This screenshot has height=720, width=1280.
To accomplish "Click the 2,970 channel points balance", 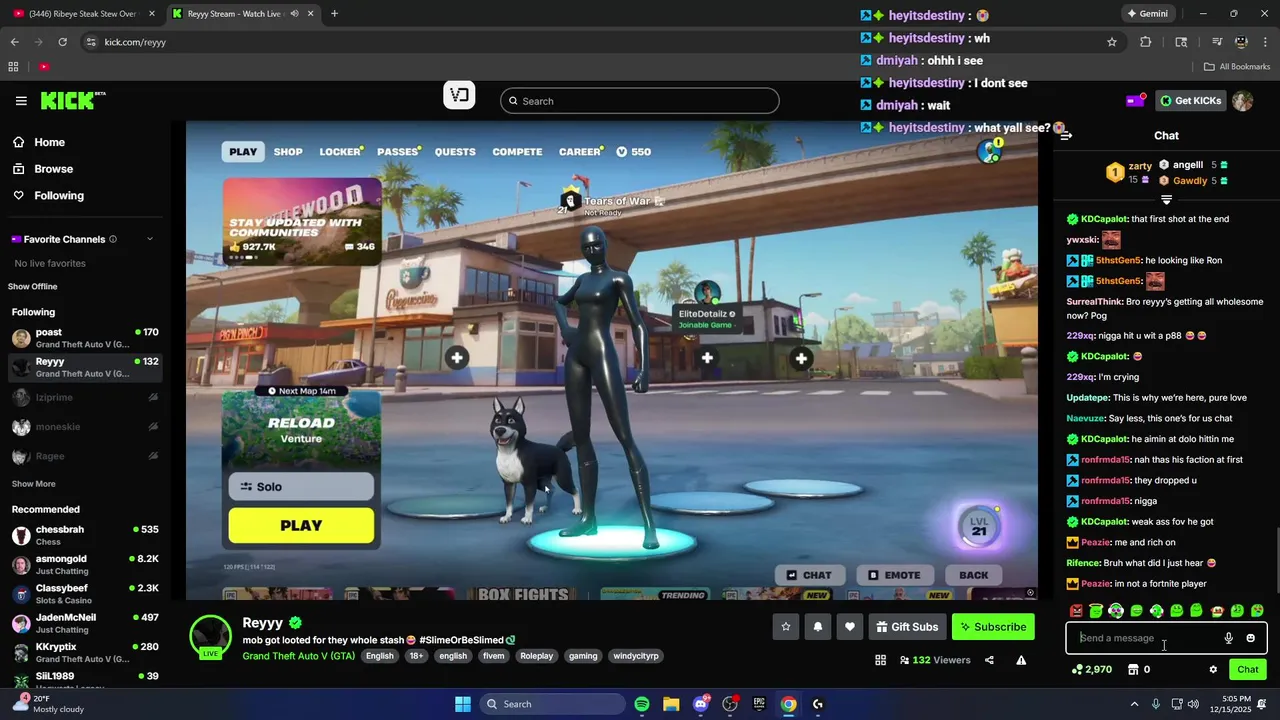I will pyautogui.click(x=1092, y=670).
